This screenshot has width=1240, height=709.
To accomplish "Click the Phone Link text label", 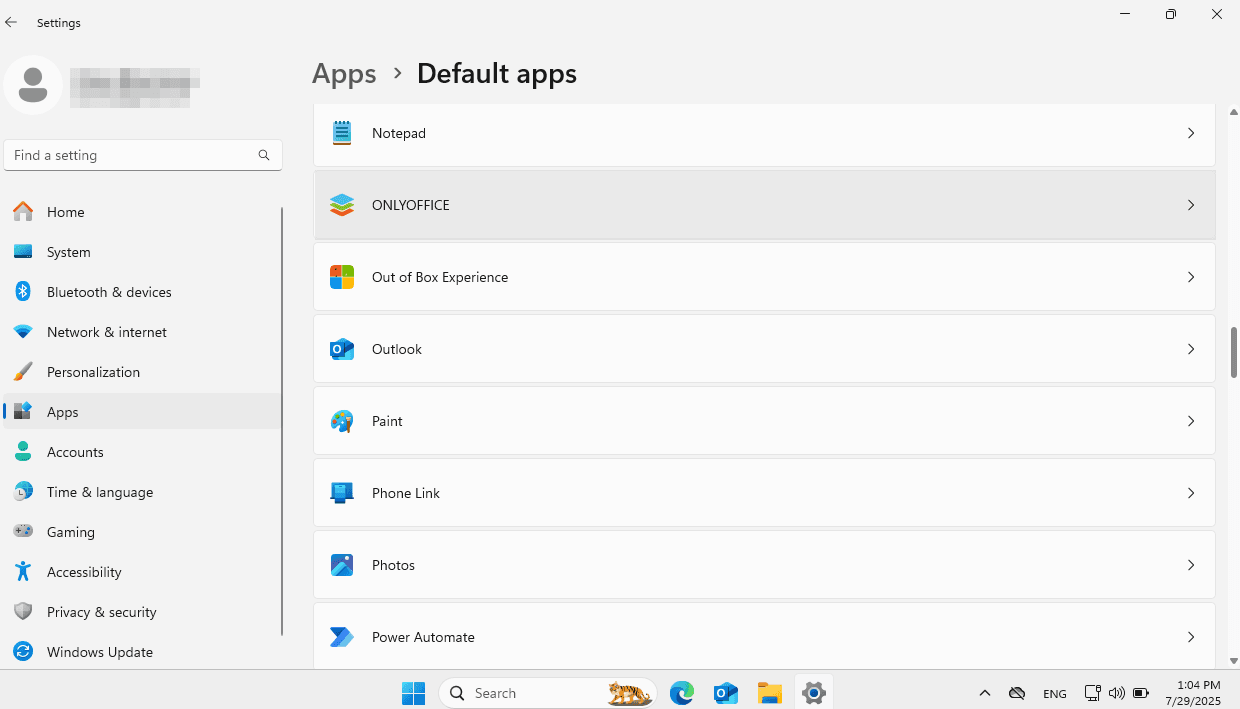I will [406, 493].
